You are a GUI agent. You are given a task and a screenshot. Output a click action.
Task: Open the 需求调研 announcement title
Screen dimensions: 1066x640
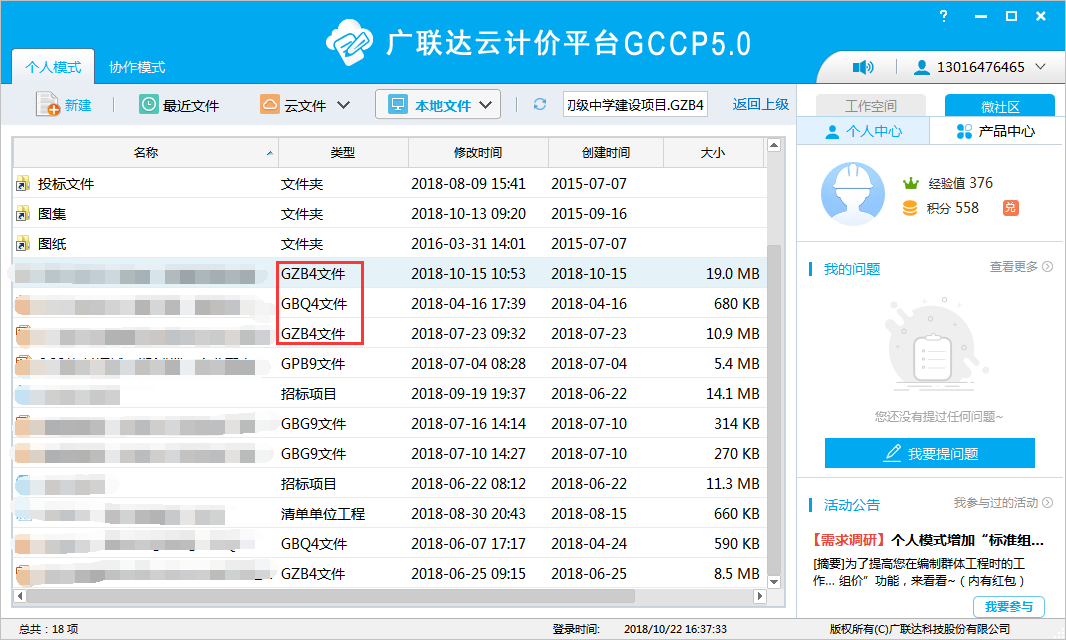tap(928, 540)
